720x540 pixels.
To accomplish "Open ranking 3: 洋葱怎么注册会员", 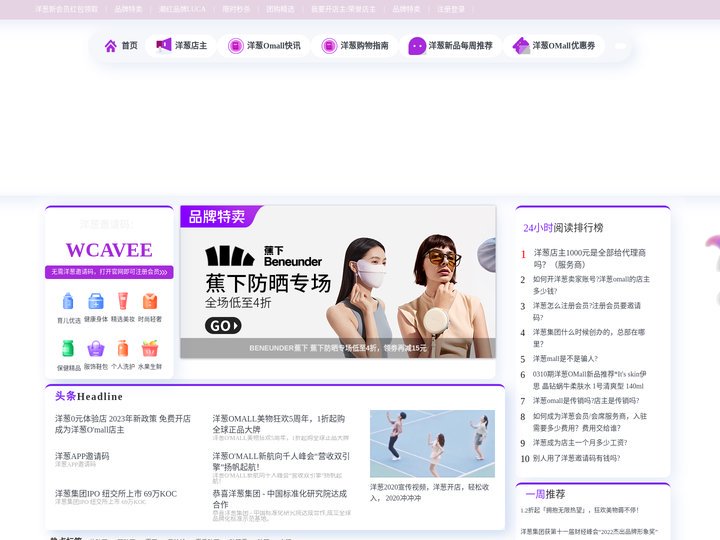I will tap(586, 311).
